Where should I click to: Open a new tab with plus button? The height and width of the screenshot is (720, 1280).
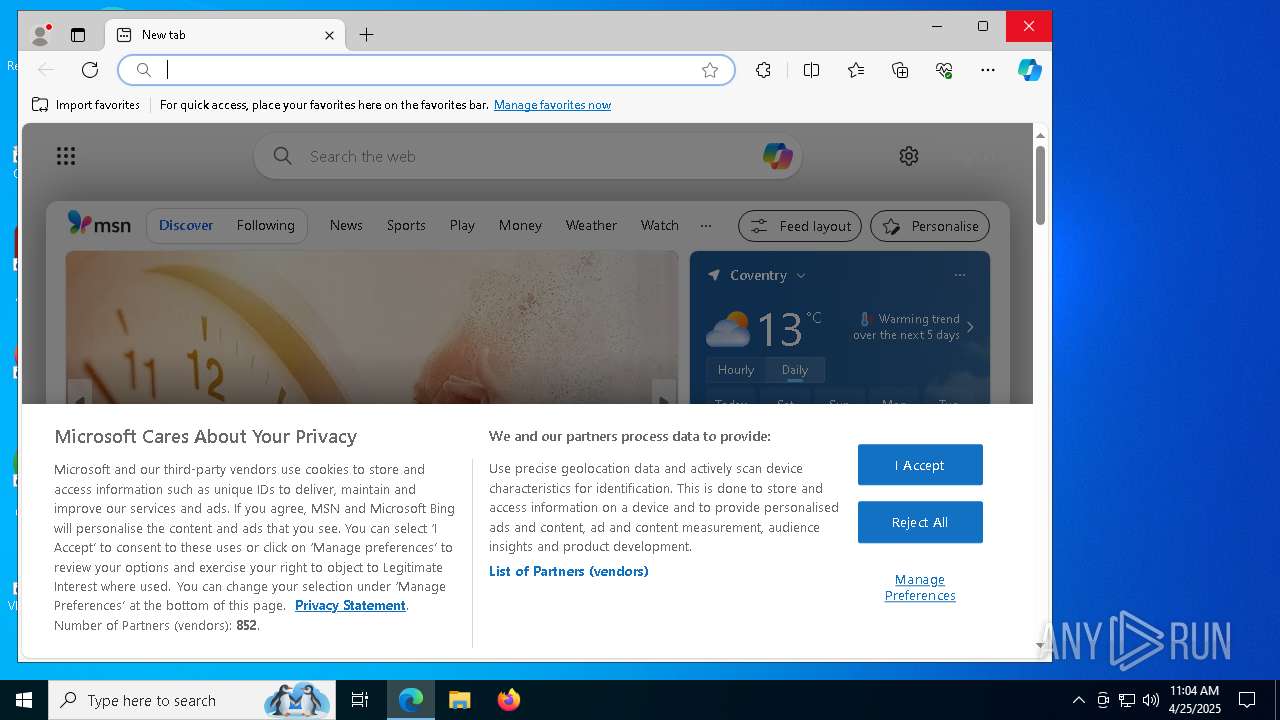(x=366, y=35)
